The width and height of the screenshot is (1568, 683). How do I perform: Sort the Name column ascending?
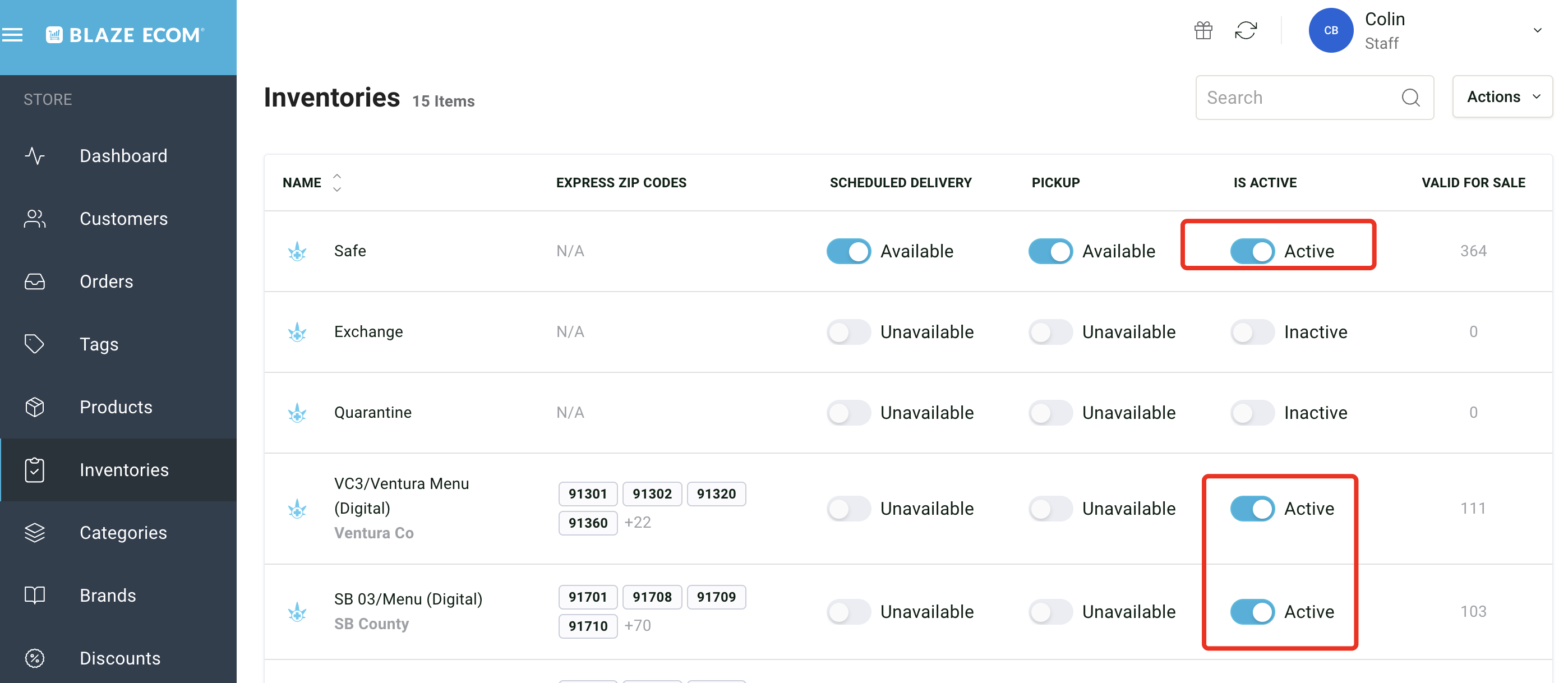(x=336, y=177)
